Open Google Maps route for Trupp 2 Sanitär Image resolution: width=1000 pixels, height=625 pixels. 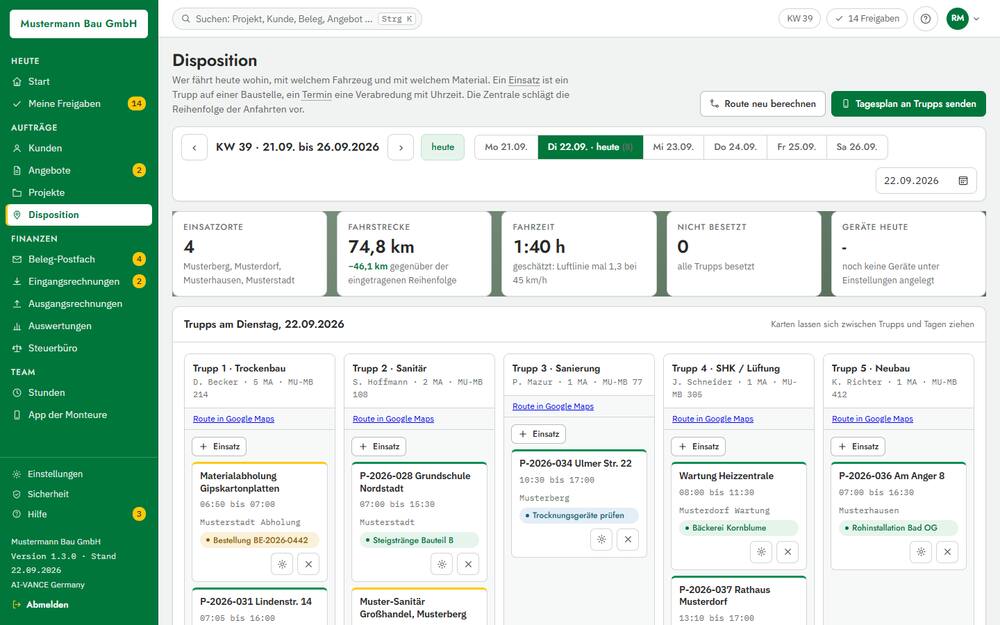[x=393, y=419]
